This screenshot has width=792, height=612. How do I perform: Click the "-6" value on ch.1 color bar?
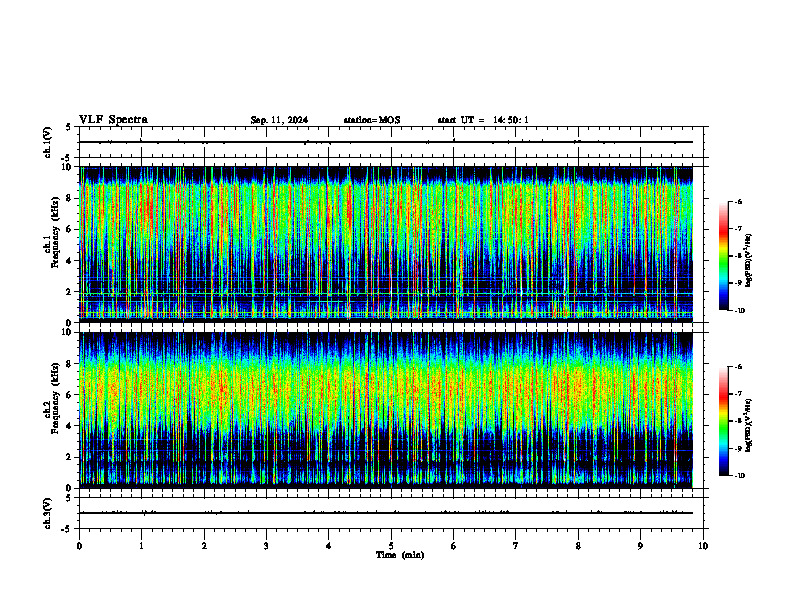(738, 202)
